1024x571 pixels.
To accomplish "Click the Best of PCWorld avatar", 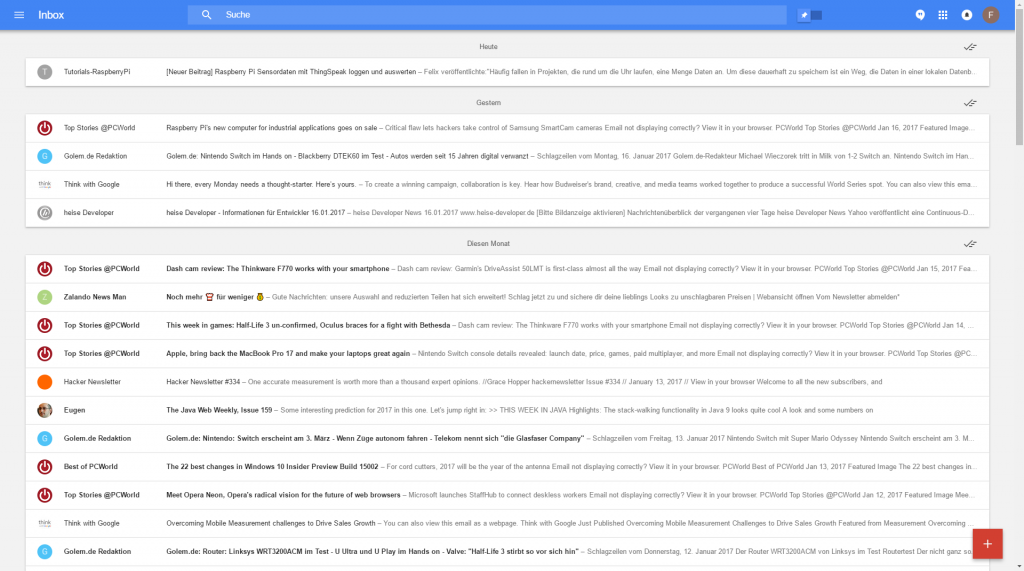I will [44, 466].
